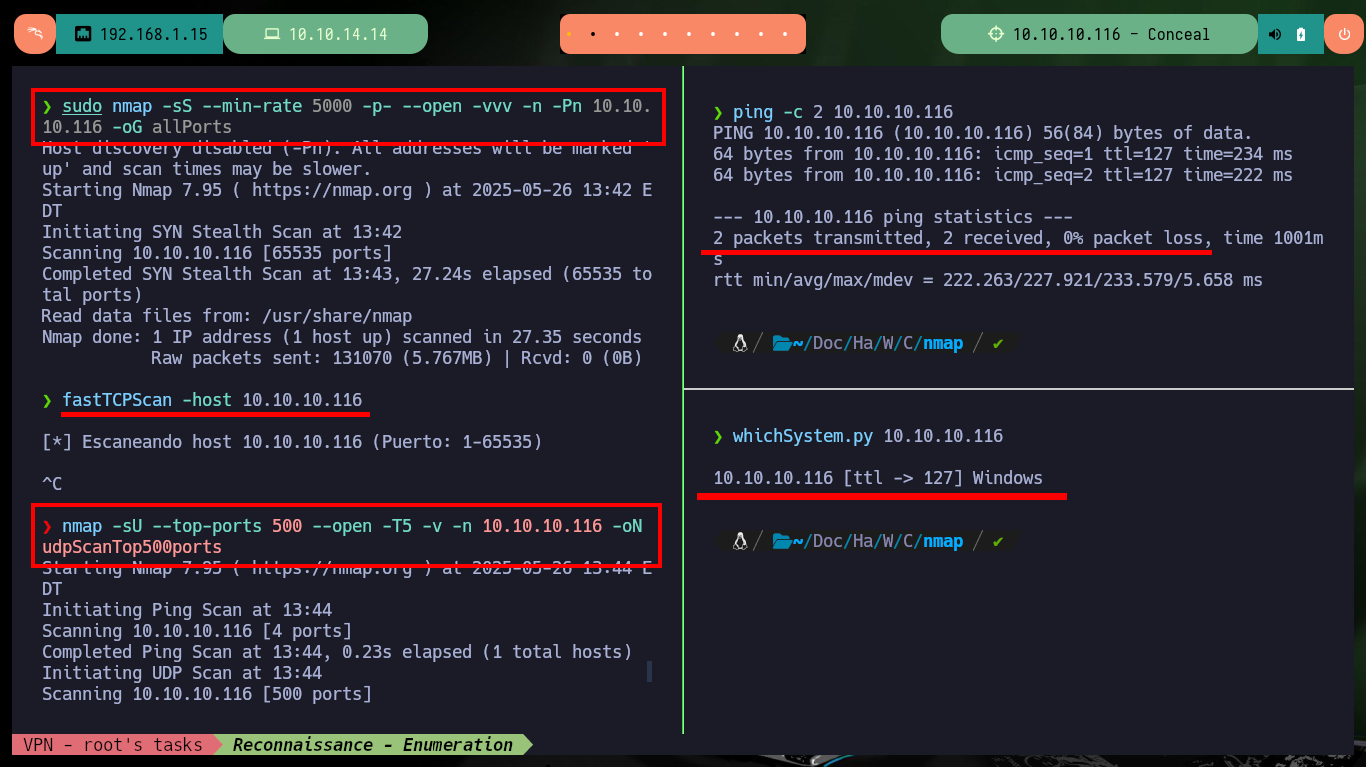
Task: Click the whichSystem.py 10.10.10.116 command
Action: tap(868, 436)
